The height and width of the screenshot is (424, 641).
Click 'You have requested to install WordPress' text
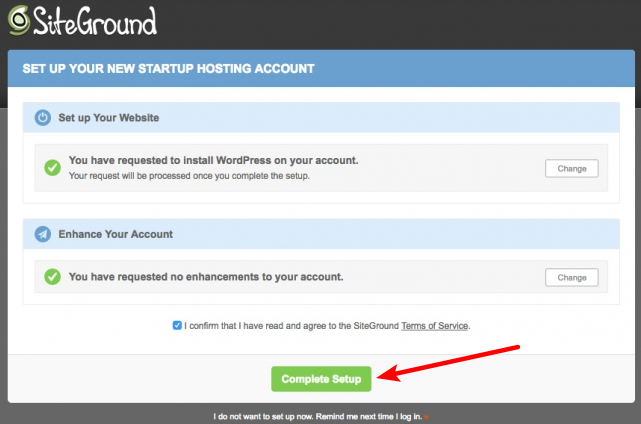coord(213,160)
